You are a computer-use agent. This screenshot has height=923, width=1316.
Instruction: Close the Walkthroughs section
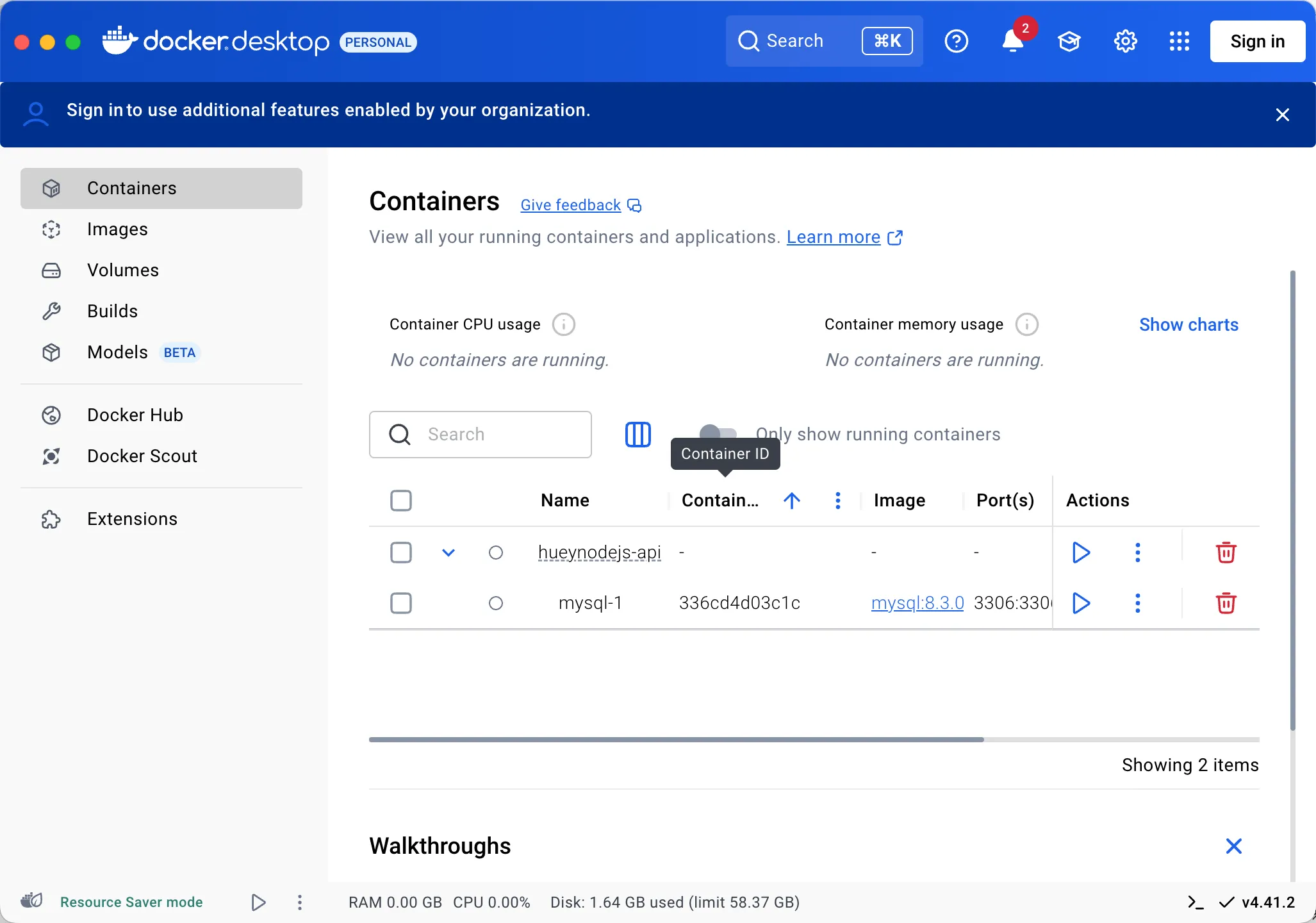click(1234, 846)
